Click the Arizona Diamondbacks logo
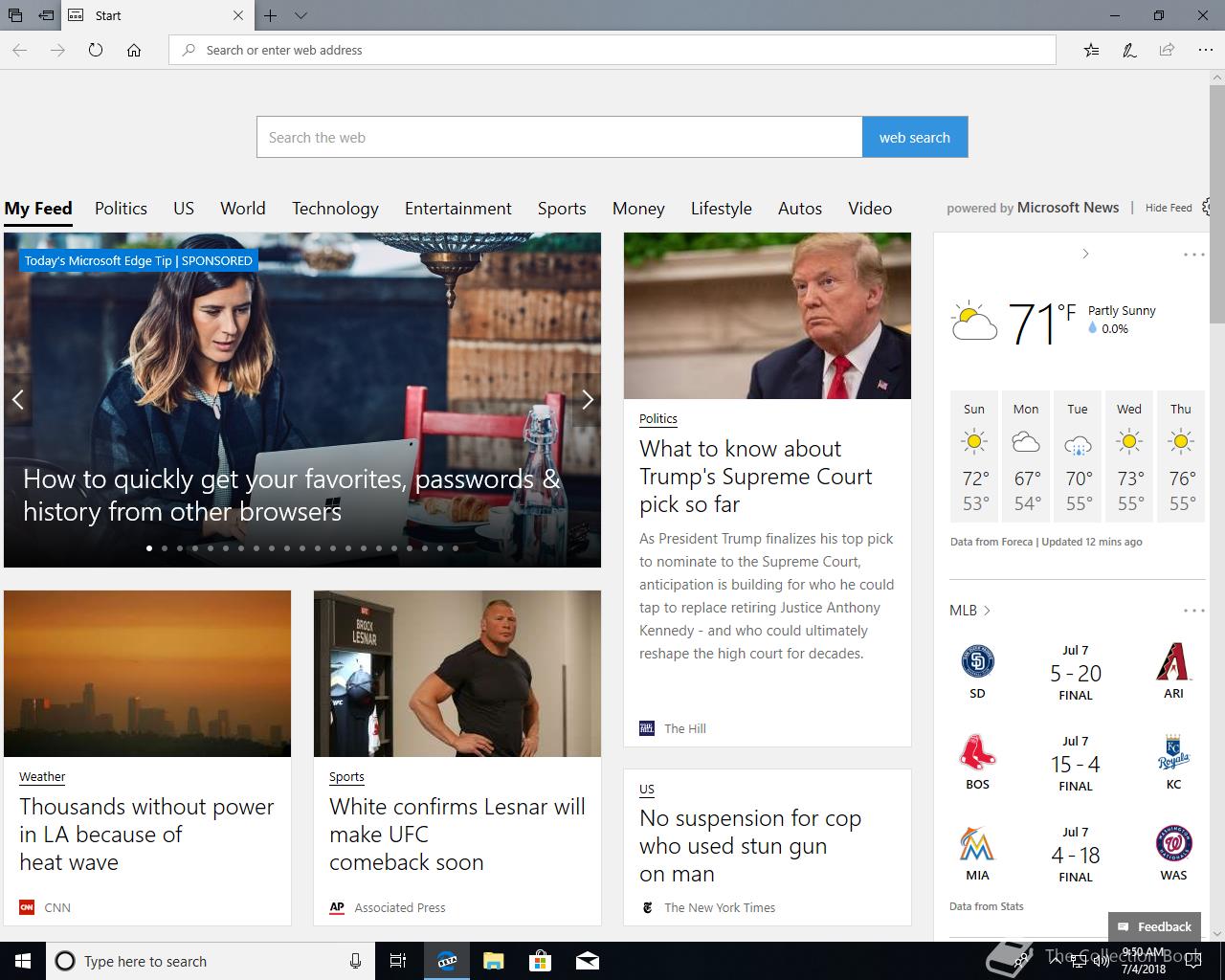This screenshot has width=1225, height=980. (1173, 662)
